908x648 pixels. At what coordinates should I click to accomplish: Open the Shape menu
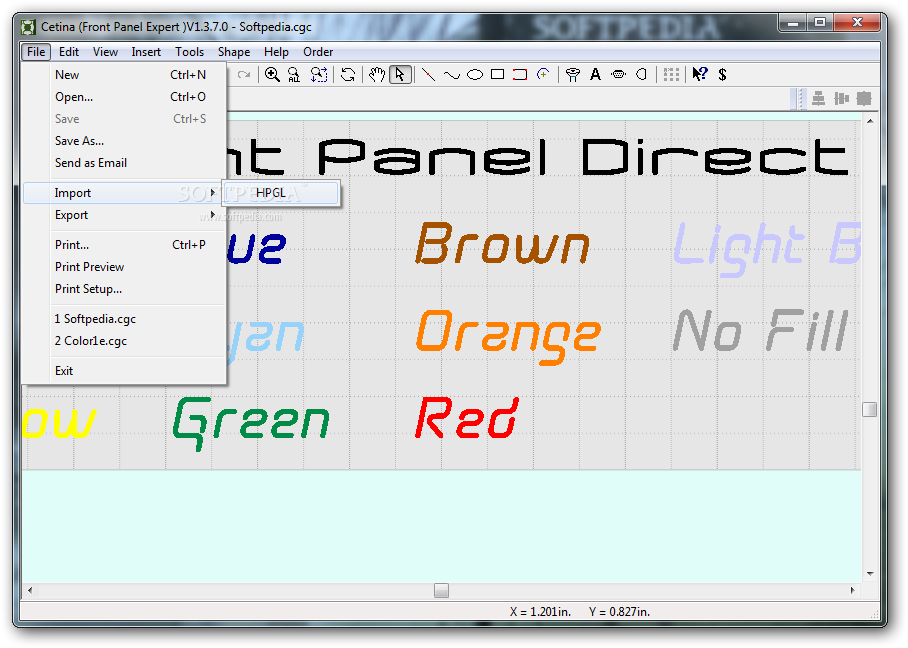point(234,52)
